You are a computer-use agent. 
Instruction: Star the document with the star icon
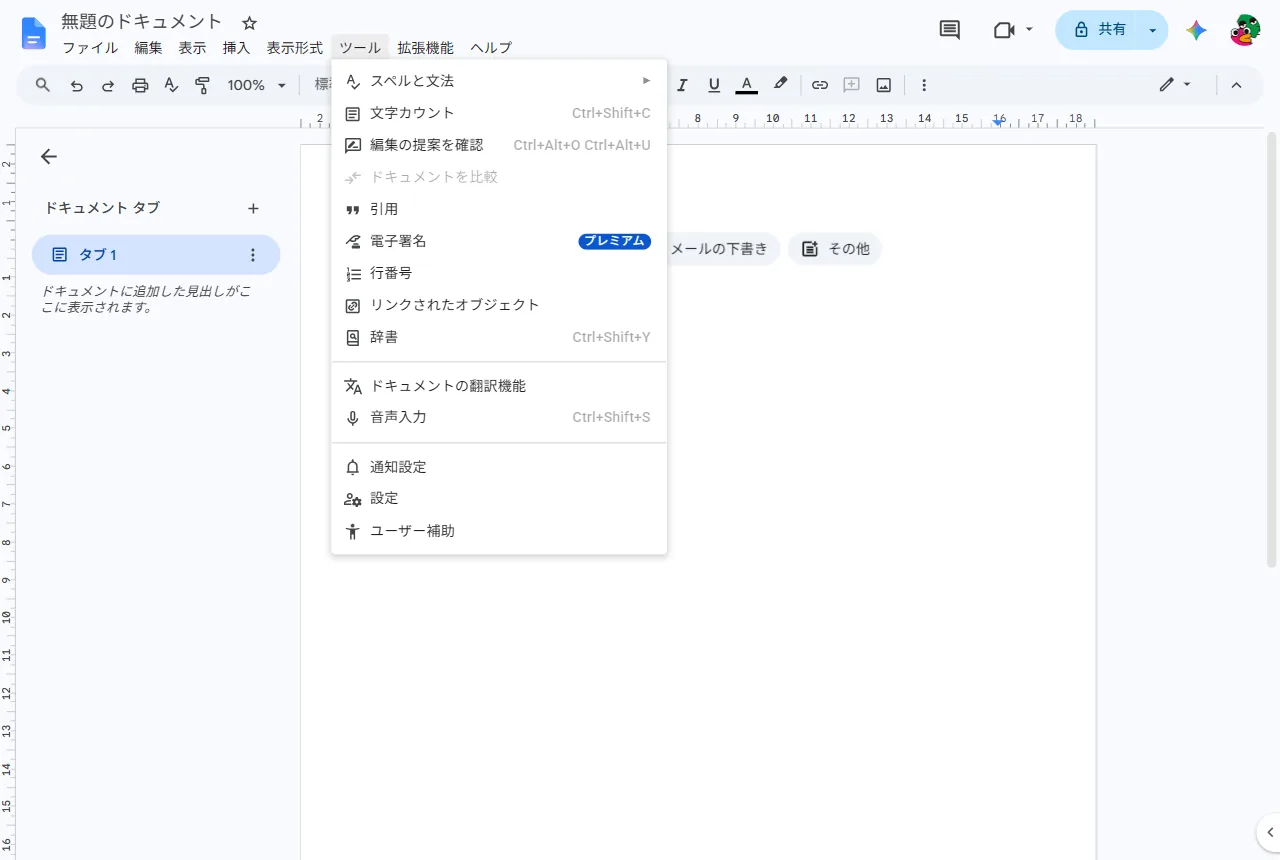point(250,22)
